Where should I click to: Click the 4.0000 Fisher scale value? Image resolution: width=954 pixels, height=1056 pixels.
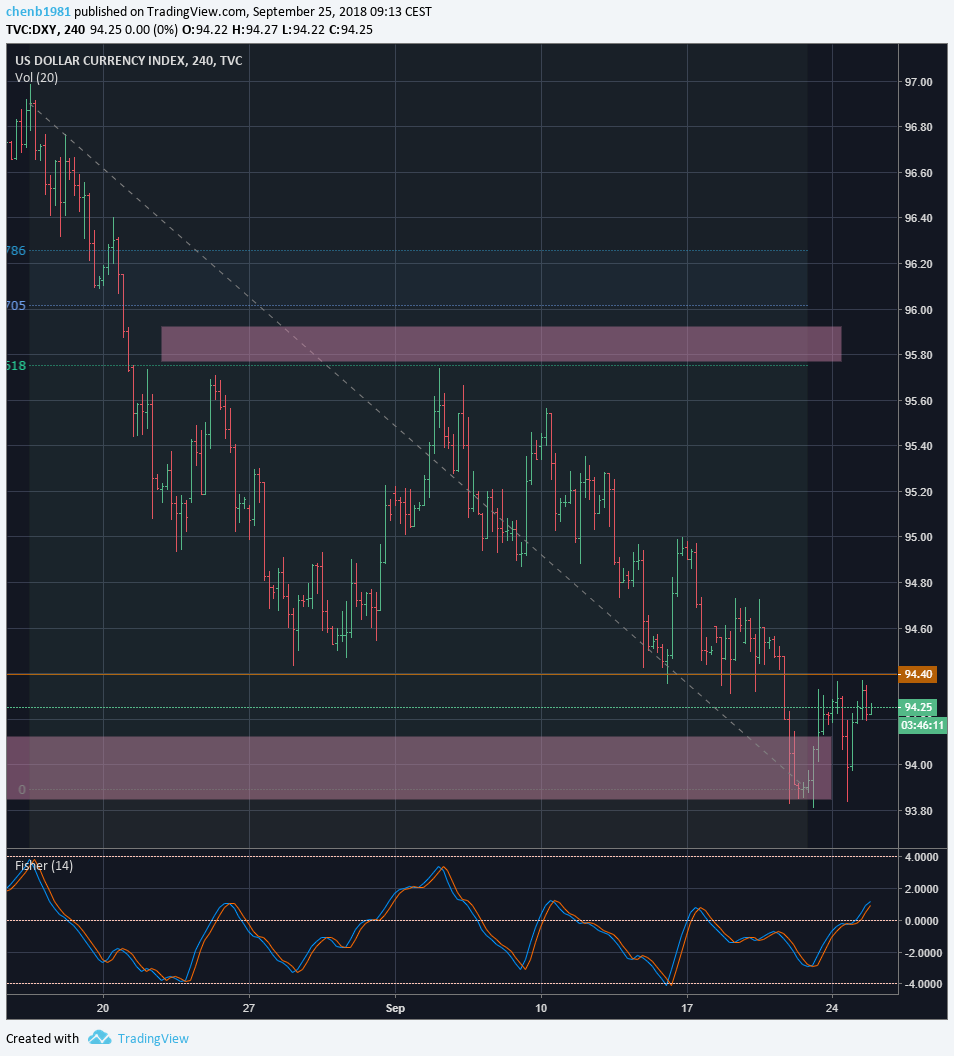tap(922, 857)
